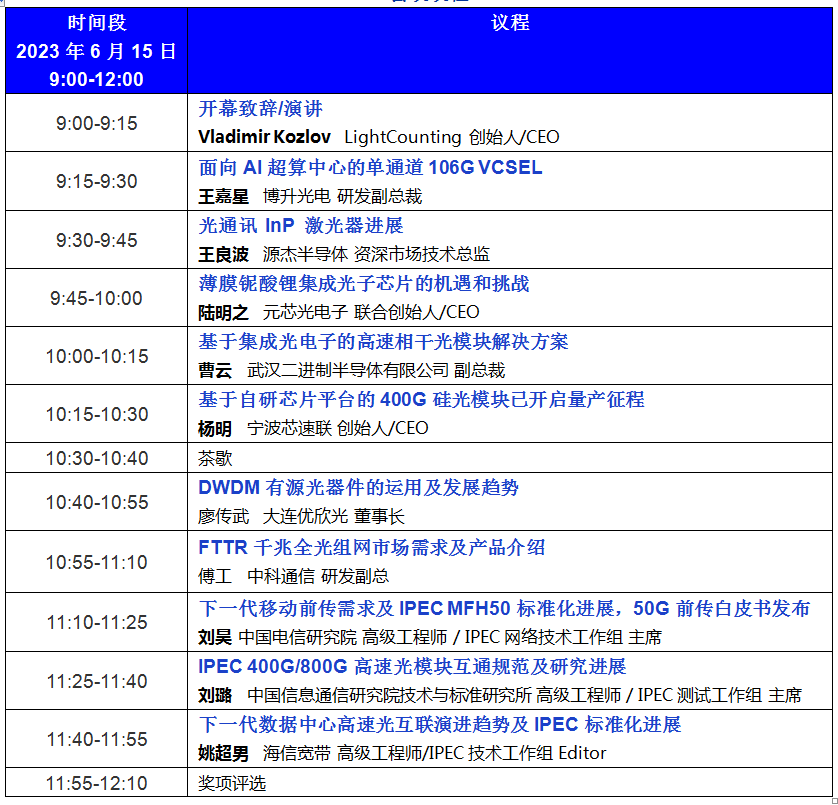Click the 时间段 header cell

pyautogui.click(x=96, y=22)
